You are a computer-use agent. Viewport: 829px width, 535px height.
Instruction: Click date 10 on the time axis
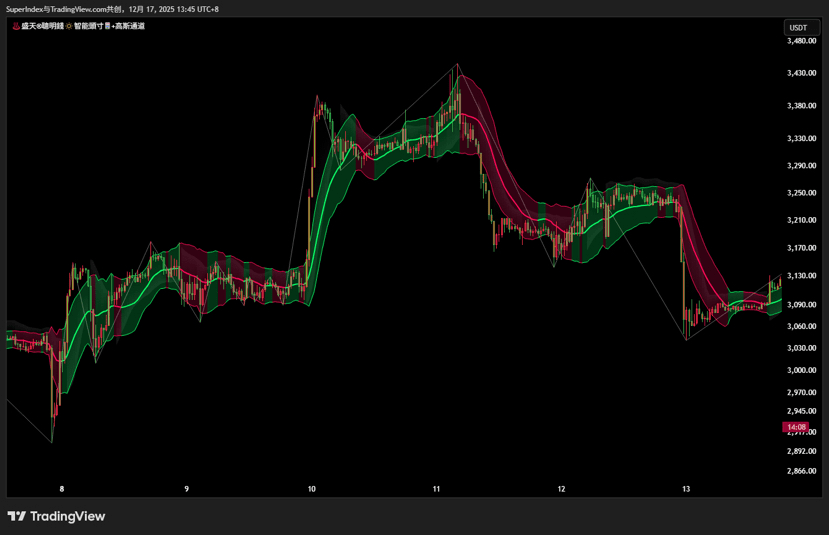312,489
